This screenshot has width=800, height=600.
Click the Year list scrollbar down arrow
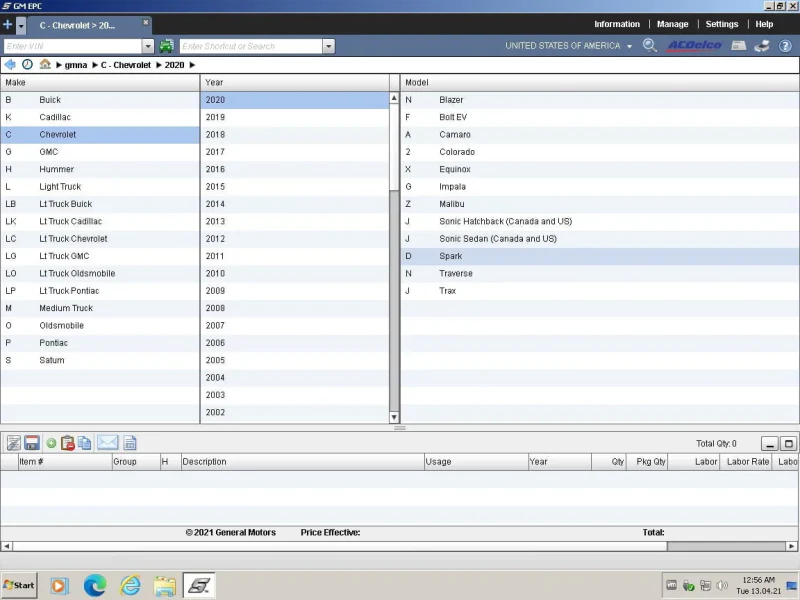(x=394, y=417)
